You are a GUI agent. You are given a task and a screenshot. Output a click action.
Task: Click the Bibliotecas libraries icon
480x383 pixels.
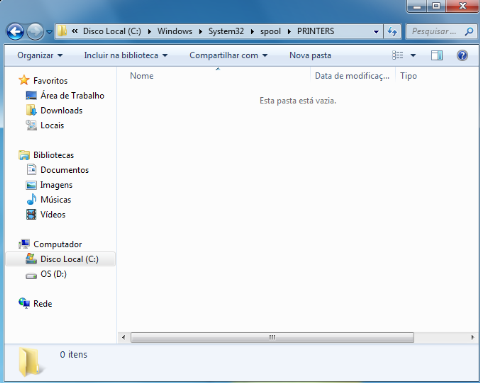(24, 155)
